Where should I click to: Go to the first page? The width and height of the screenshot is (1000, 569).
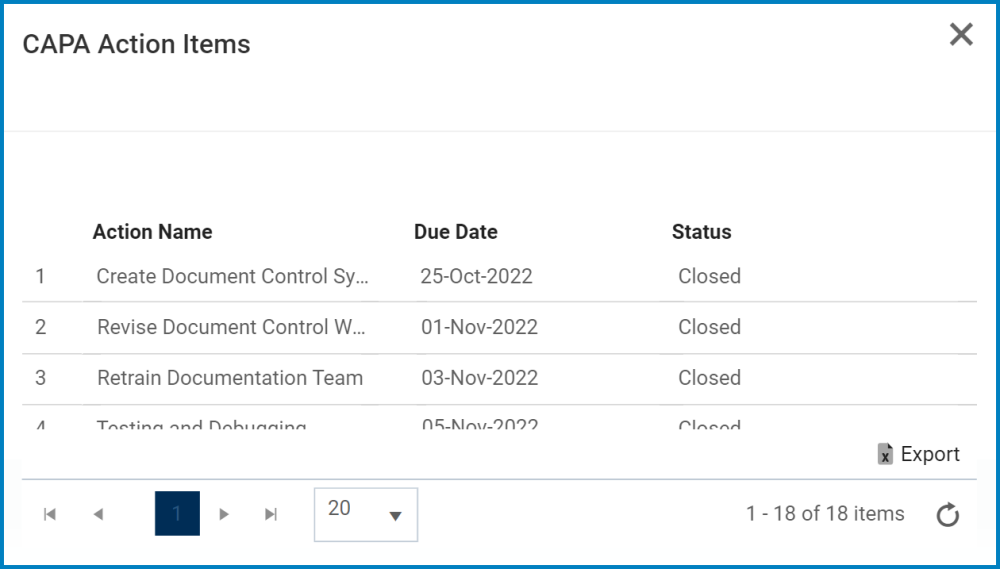(50, 514)
